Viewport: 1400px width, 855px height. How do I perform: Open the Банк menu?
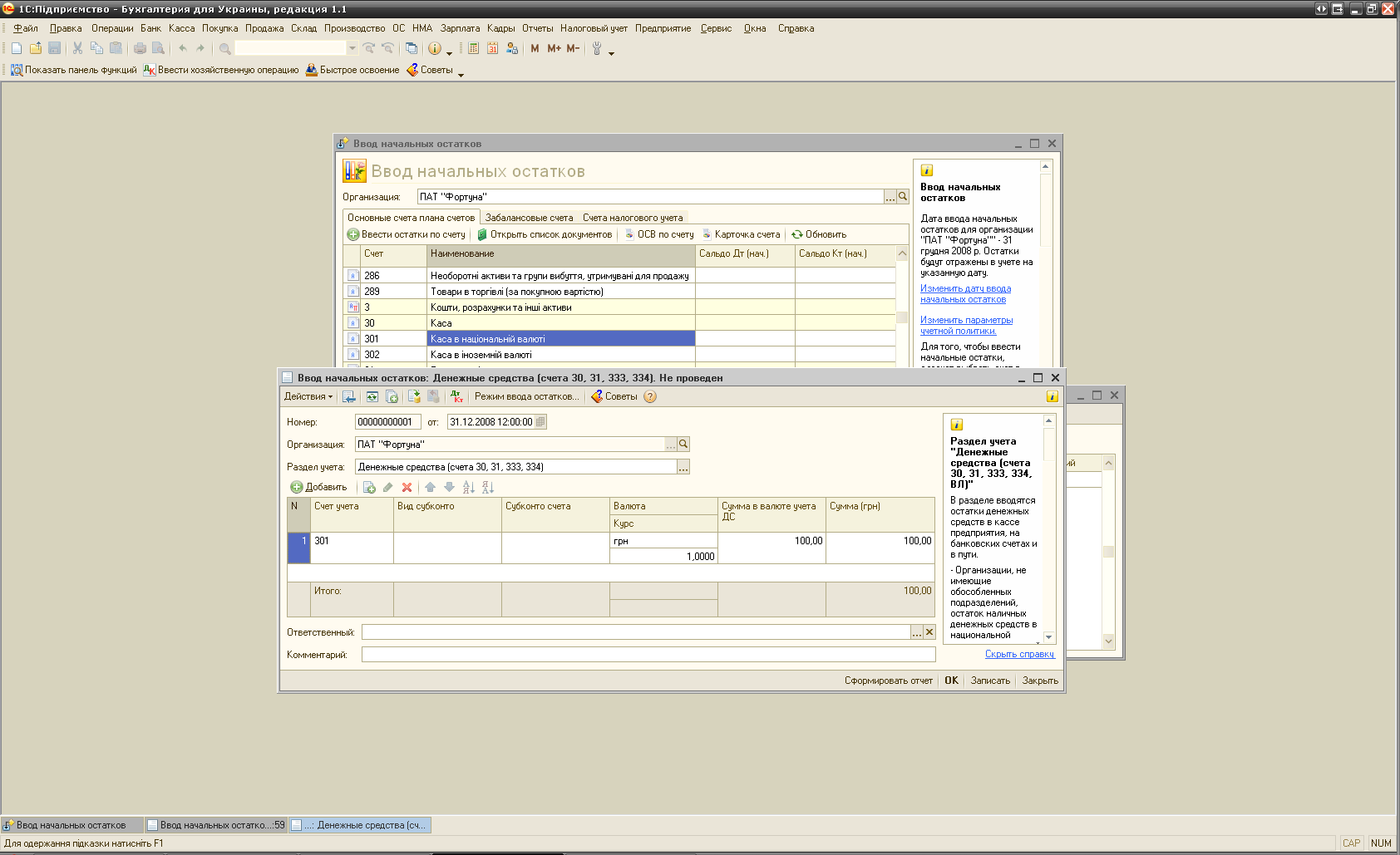coord(150,28)
